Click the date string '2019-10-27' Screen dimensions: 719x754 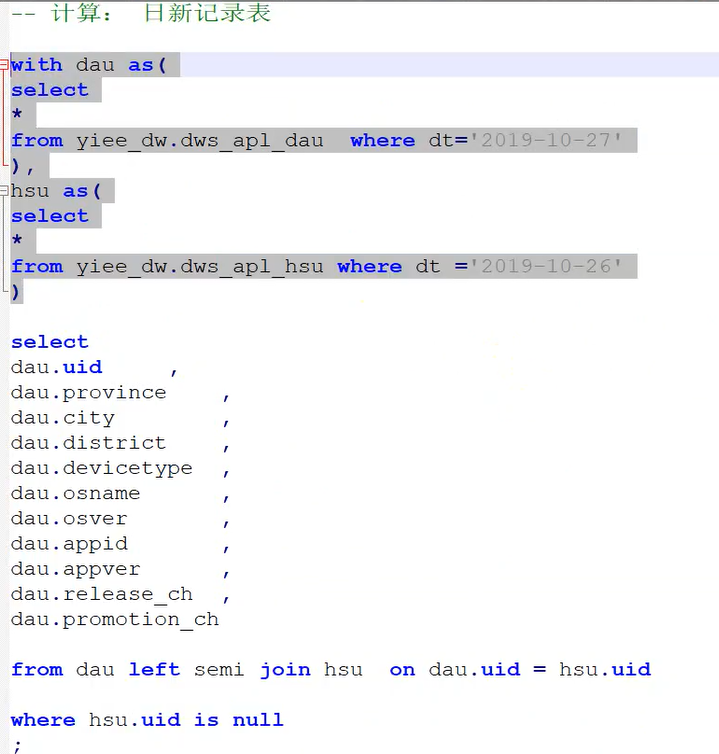(x=545, y=140)
